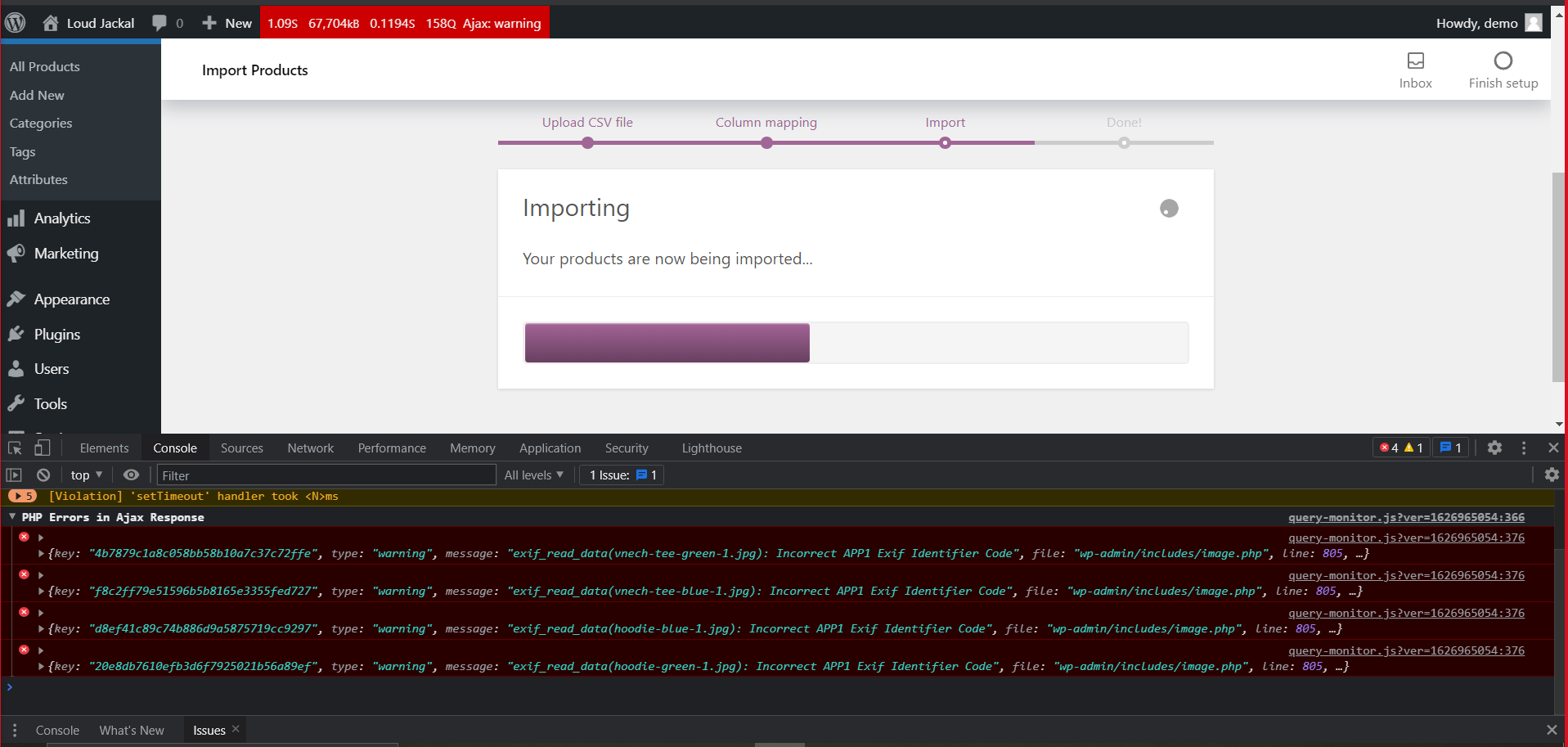Viewport: 1568px width, 747px height.
Task: Open the "top" frame context dropdown
Action: coord(85,475)
